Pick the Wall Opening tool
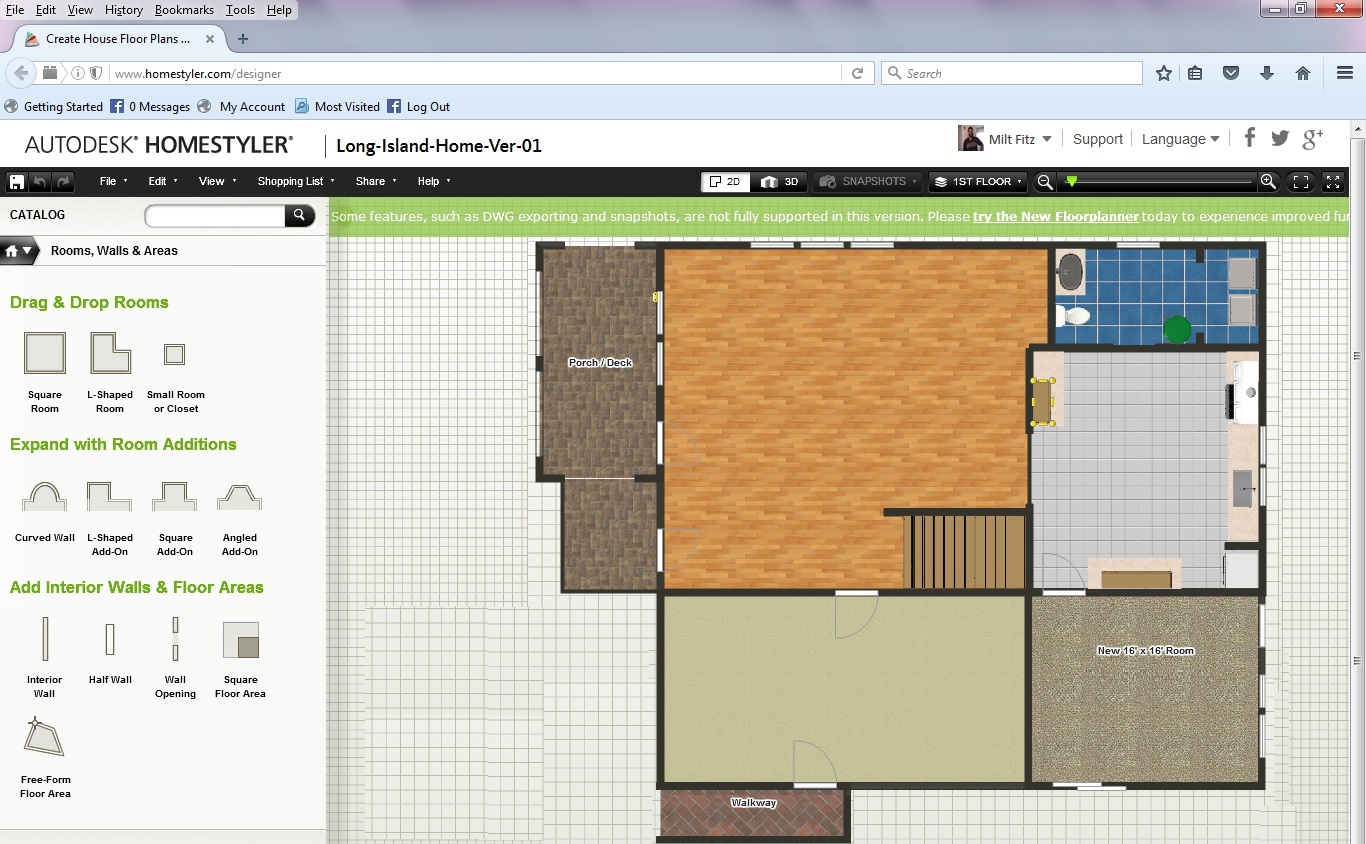1366x844 pixels. (175, 639)
